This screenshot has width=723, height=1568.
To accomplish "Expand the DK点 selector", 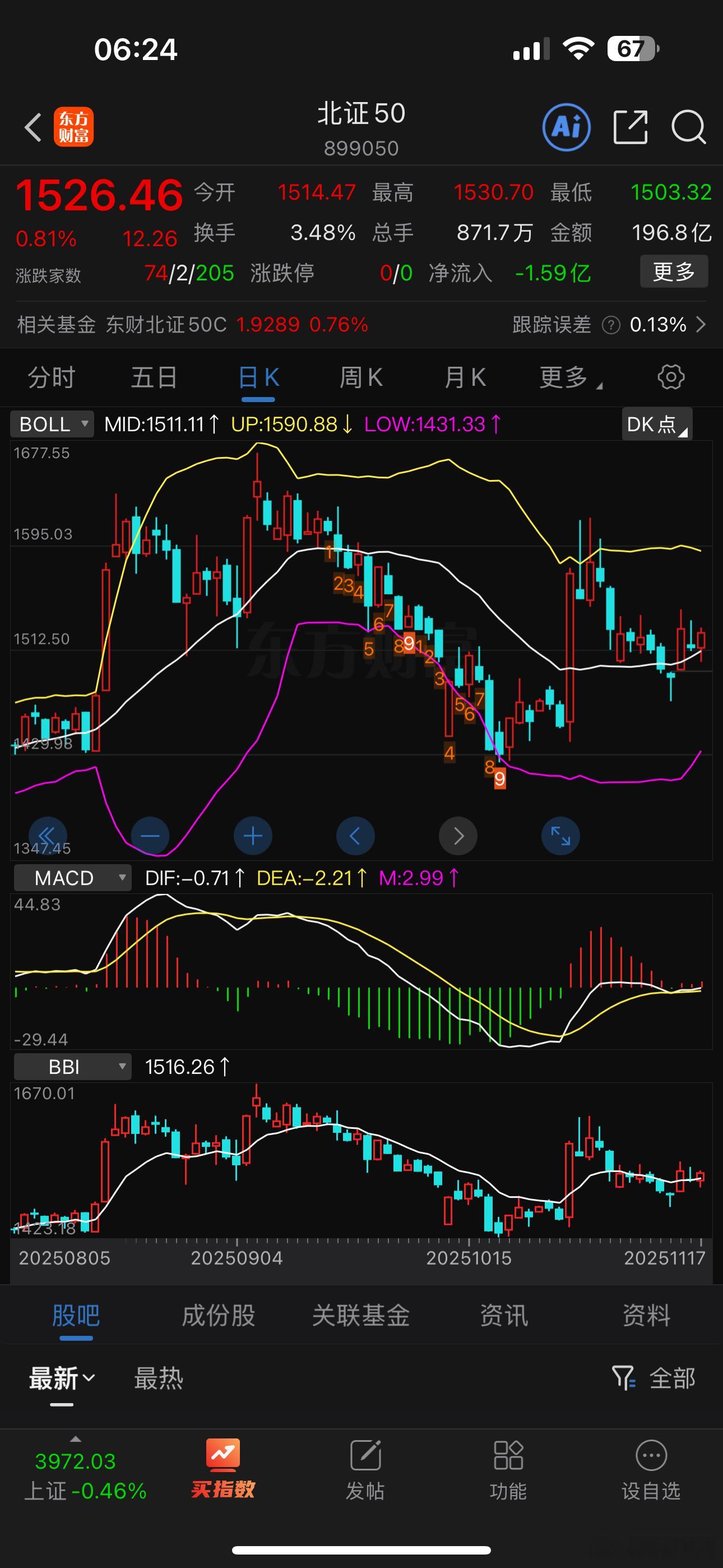I will (x=657, y=425).
